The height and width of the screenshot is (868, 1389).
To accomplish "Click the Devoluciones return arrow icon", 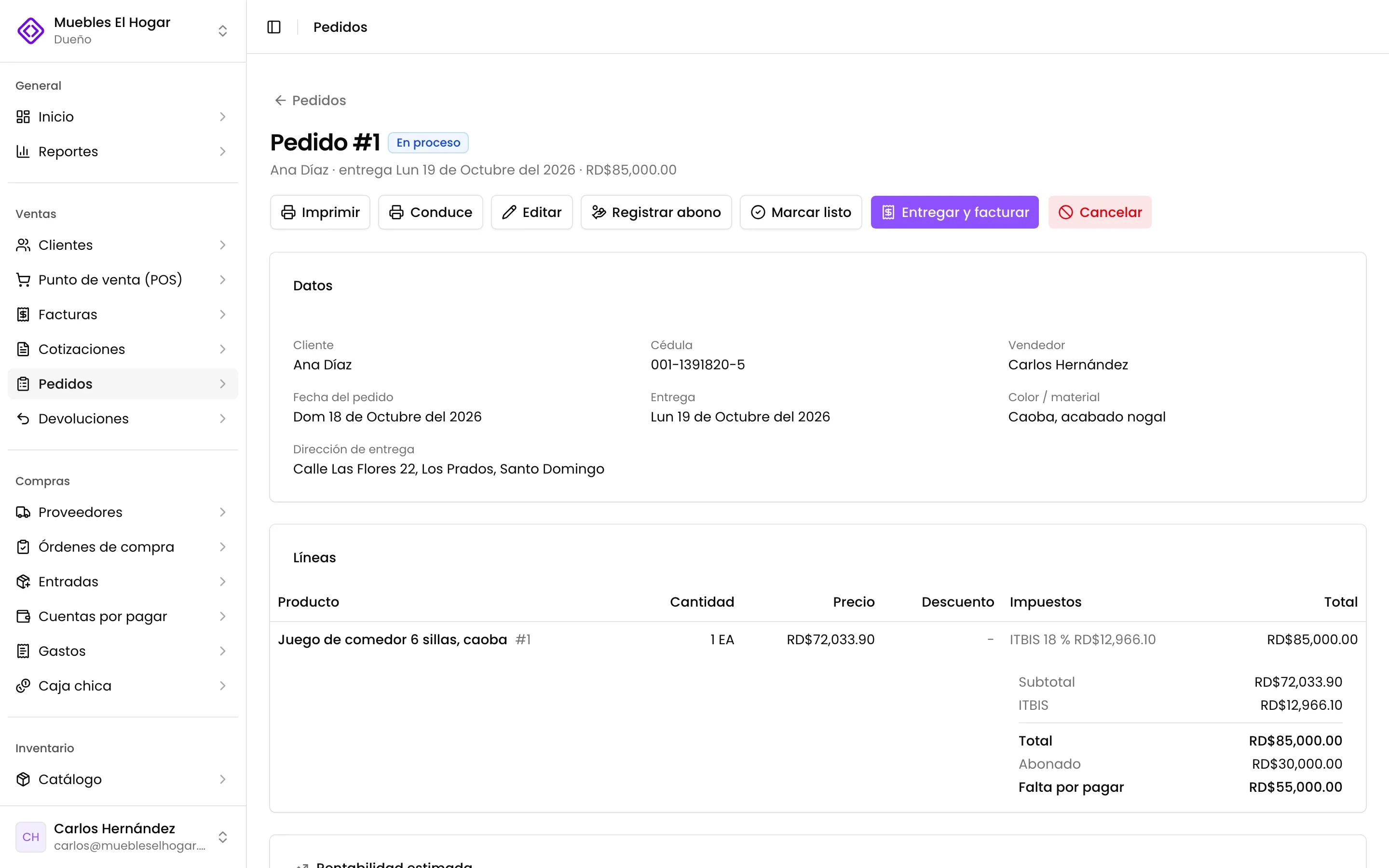I will tap(23, 419).
